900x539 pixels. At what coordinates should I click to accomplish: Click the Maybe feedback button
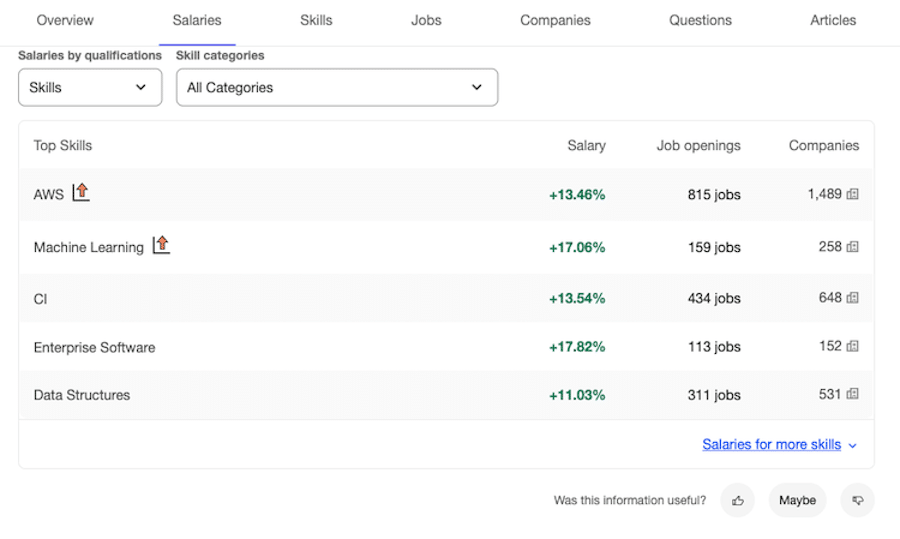[797, 500]
